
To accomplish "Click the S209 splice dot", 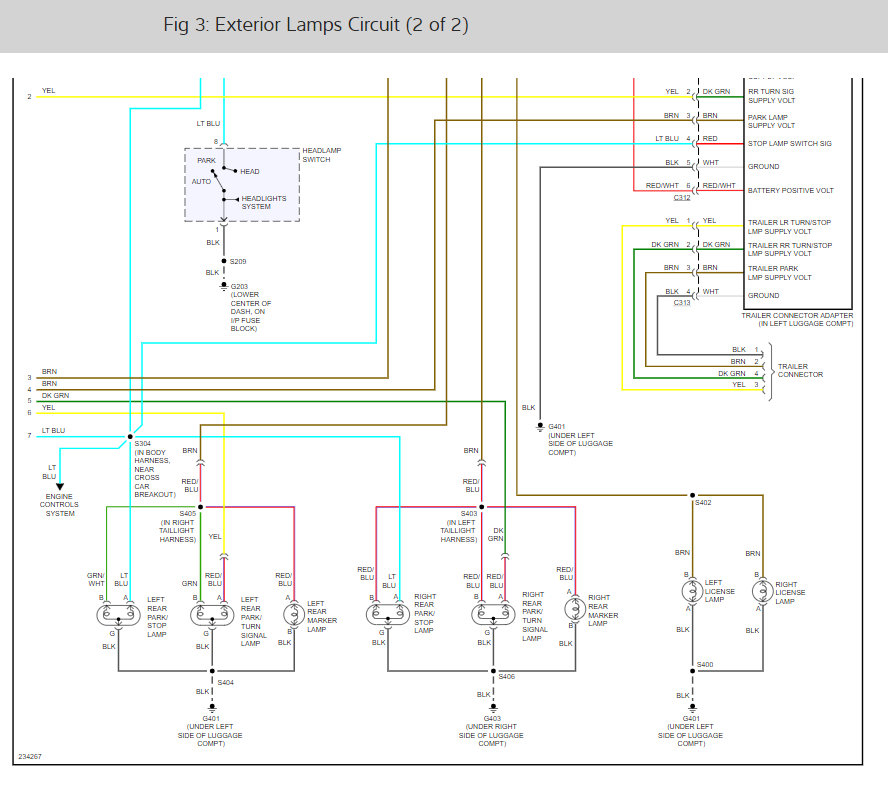I will 224,261.
